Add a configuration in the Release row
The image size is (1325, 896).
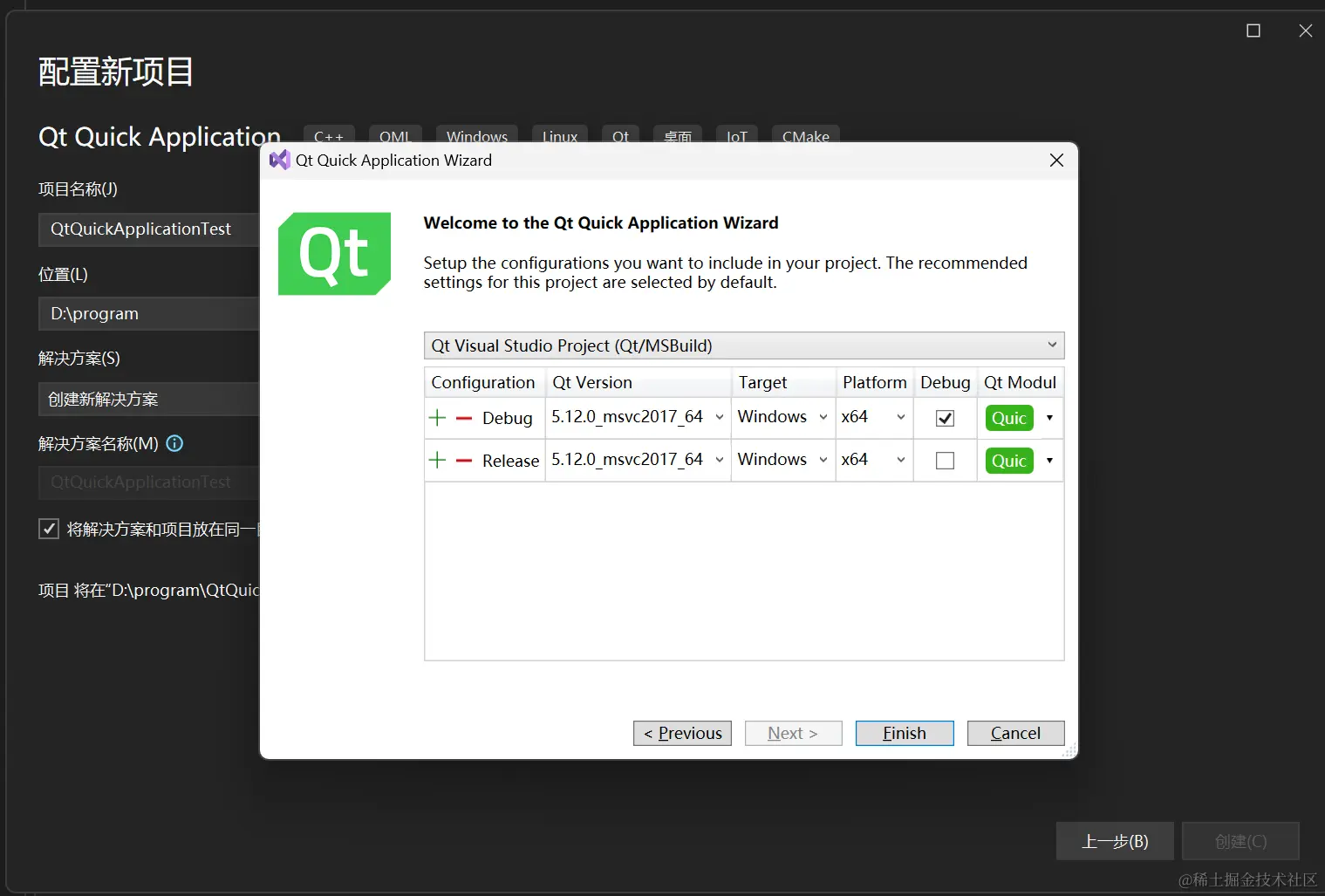point(438,460)
